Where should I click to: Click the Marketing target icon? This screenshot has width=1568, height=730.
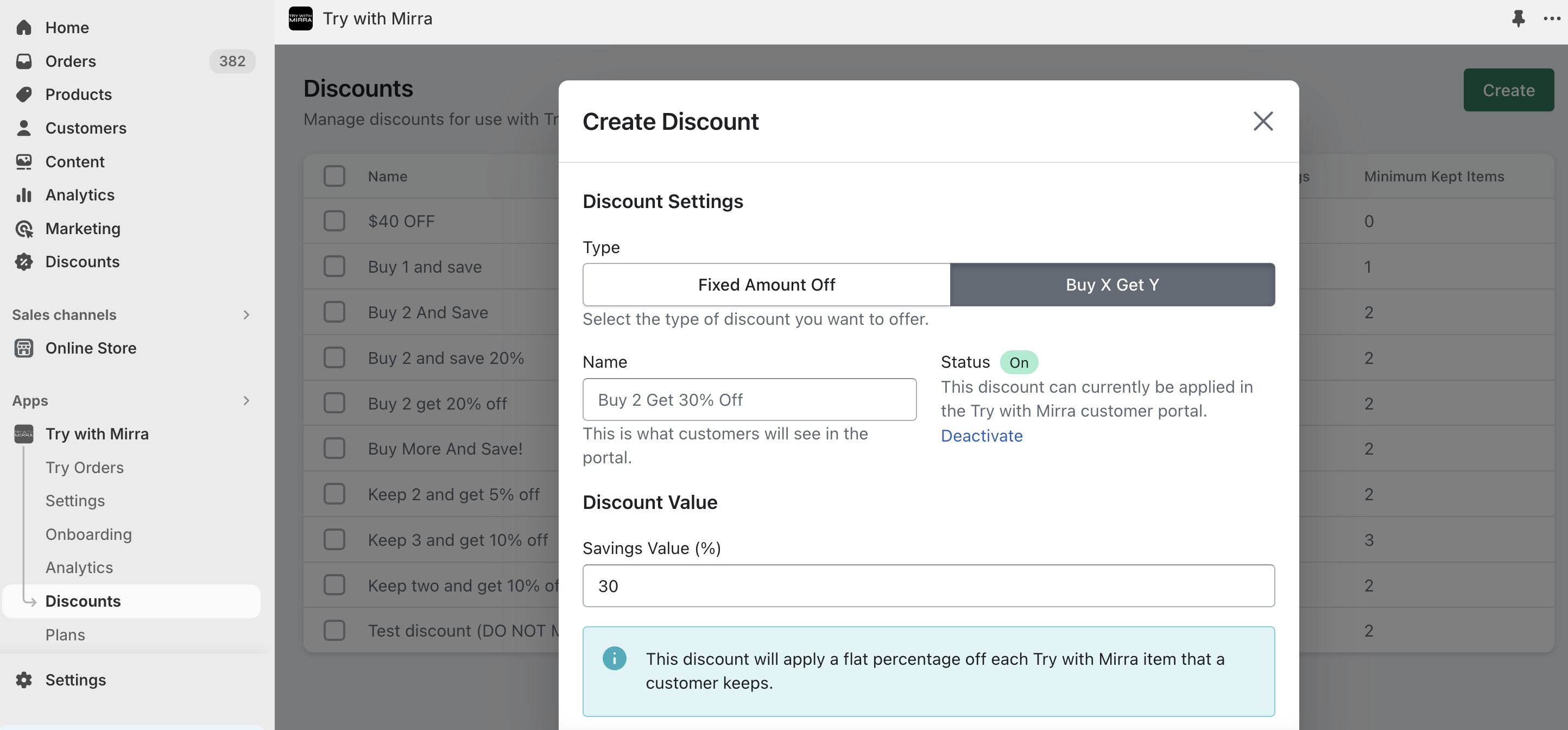(24, 228)
